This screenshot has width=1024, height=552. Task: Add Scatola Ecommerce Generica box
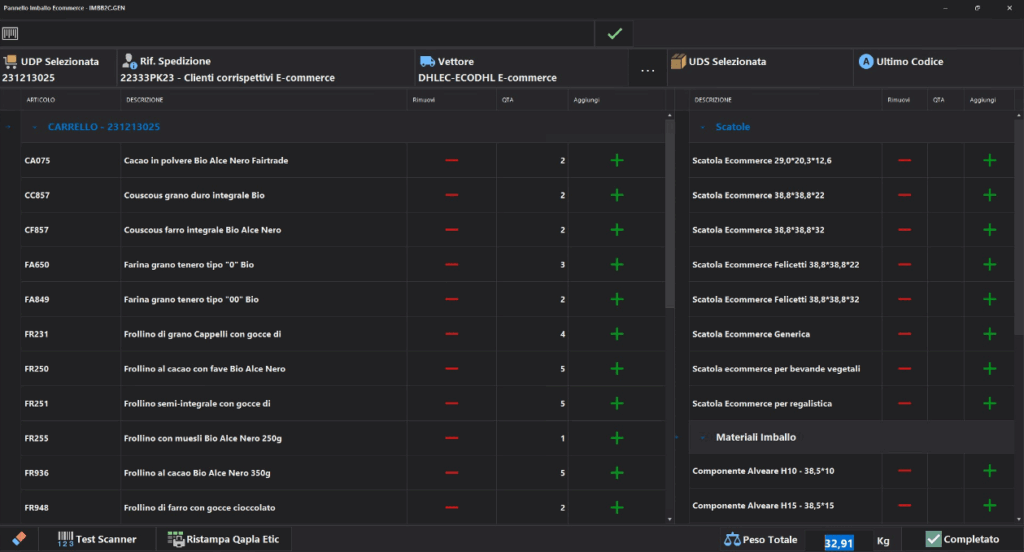click(x=989, y=334)
